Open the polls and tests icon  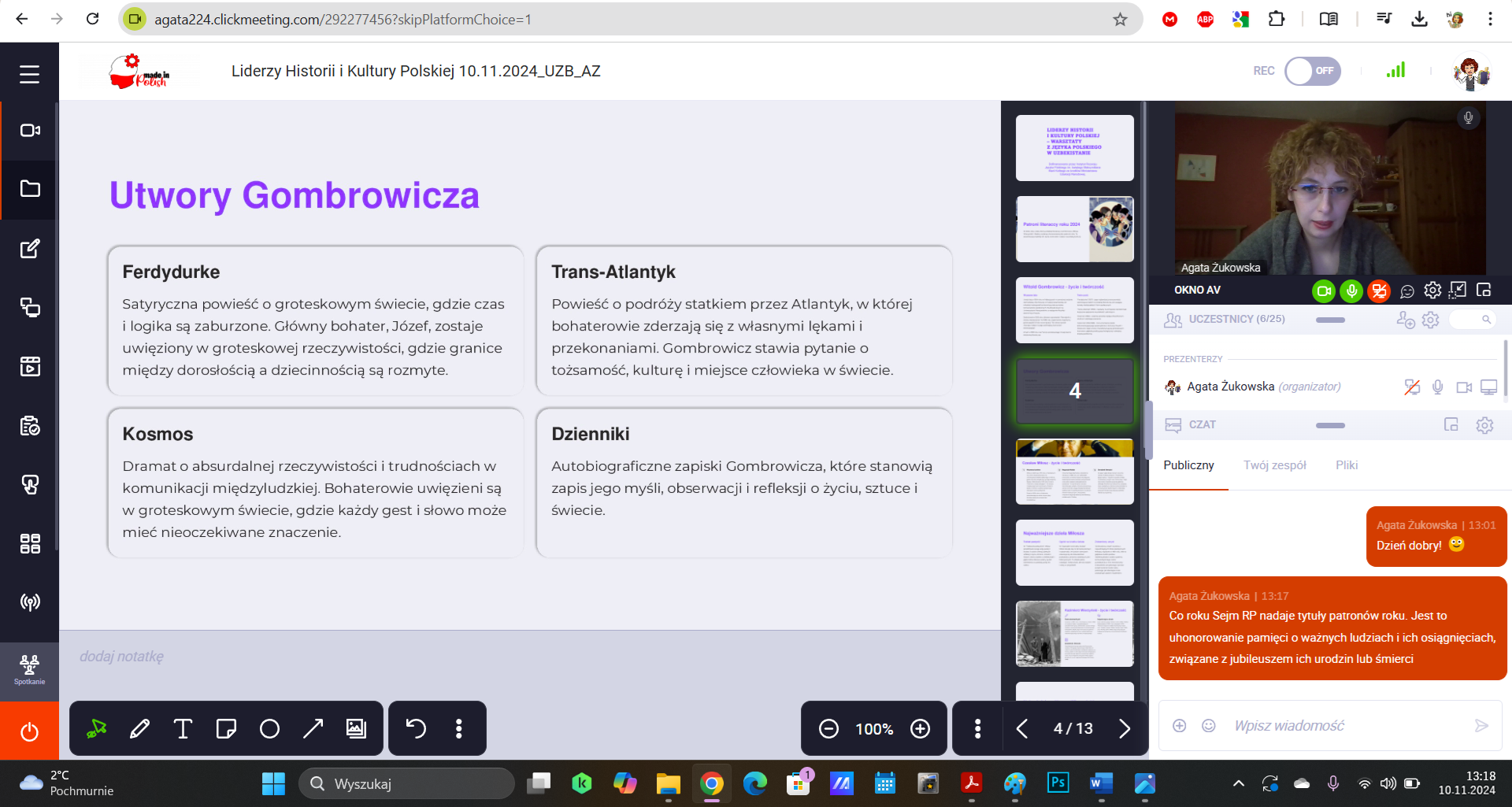click(x=30, y=426)
